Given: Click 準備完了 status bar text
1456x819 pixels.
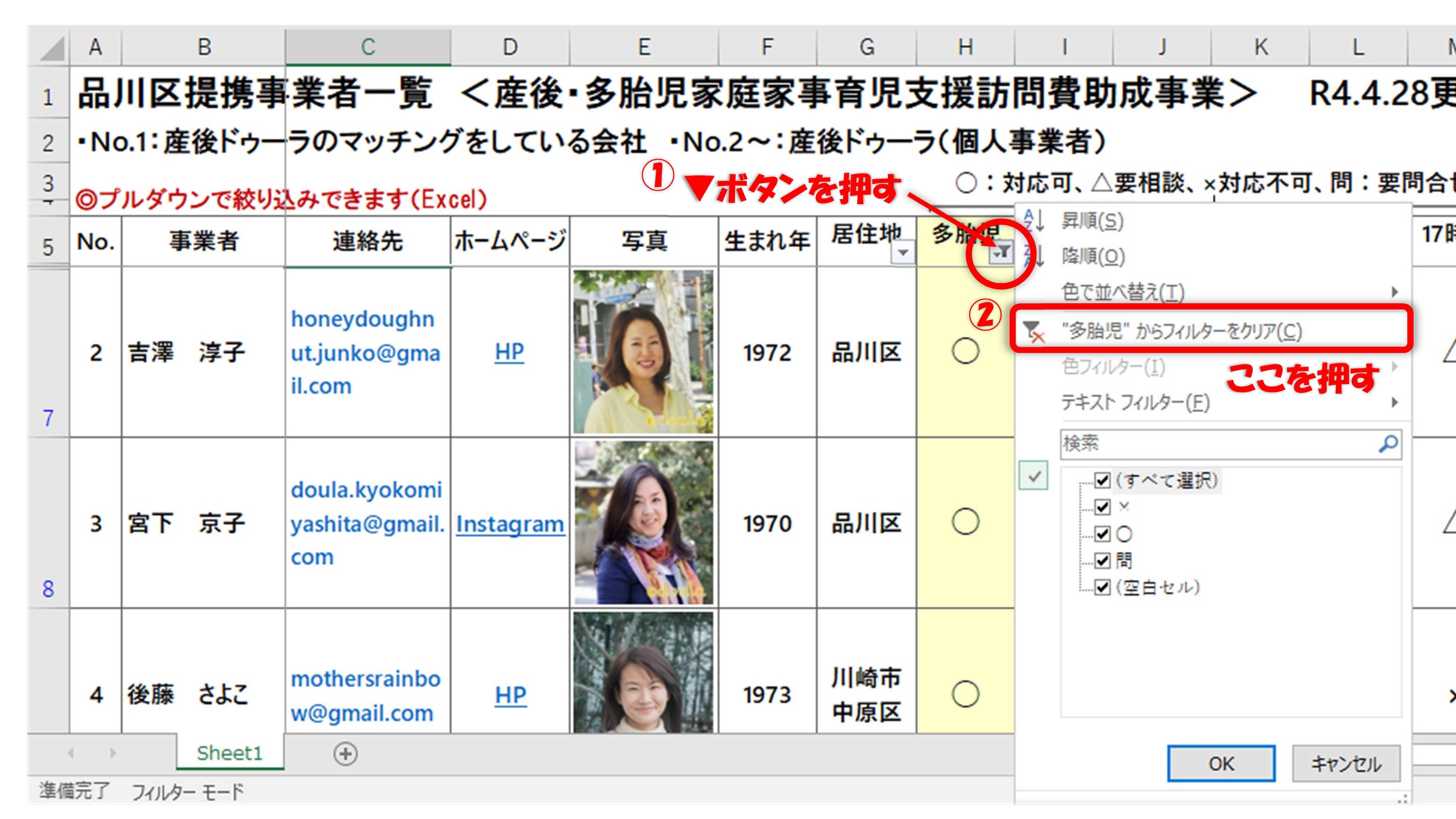Looking at the screenshot, I should [x=74, y=791].
